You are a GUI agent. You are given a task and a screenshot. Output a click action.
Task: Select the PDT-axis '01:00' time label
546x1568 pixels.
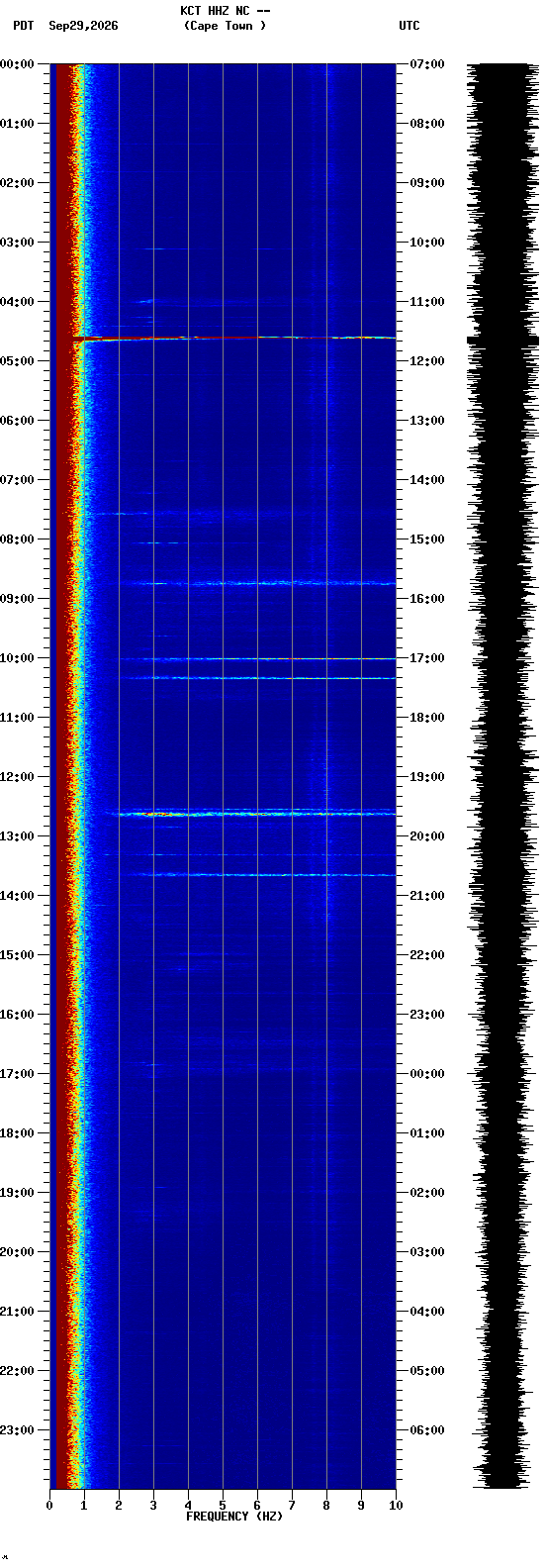tap(17, 124)
